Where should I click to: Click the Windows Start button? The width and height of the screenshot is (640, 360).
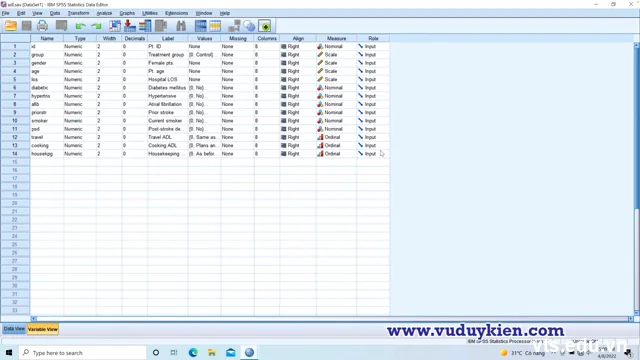tap(9, 353)
